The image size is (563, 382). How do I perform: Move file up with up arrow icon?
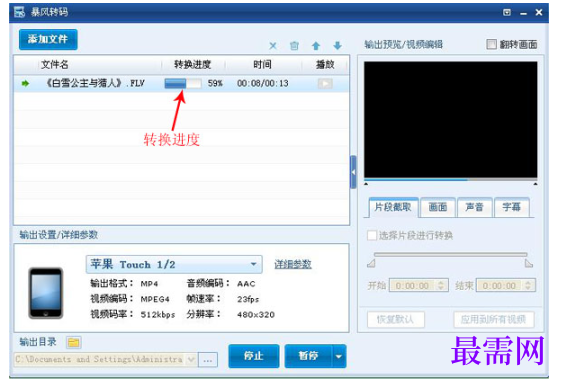point(316,46)
